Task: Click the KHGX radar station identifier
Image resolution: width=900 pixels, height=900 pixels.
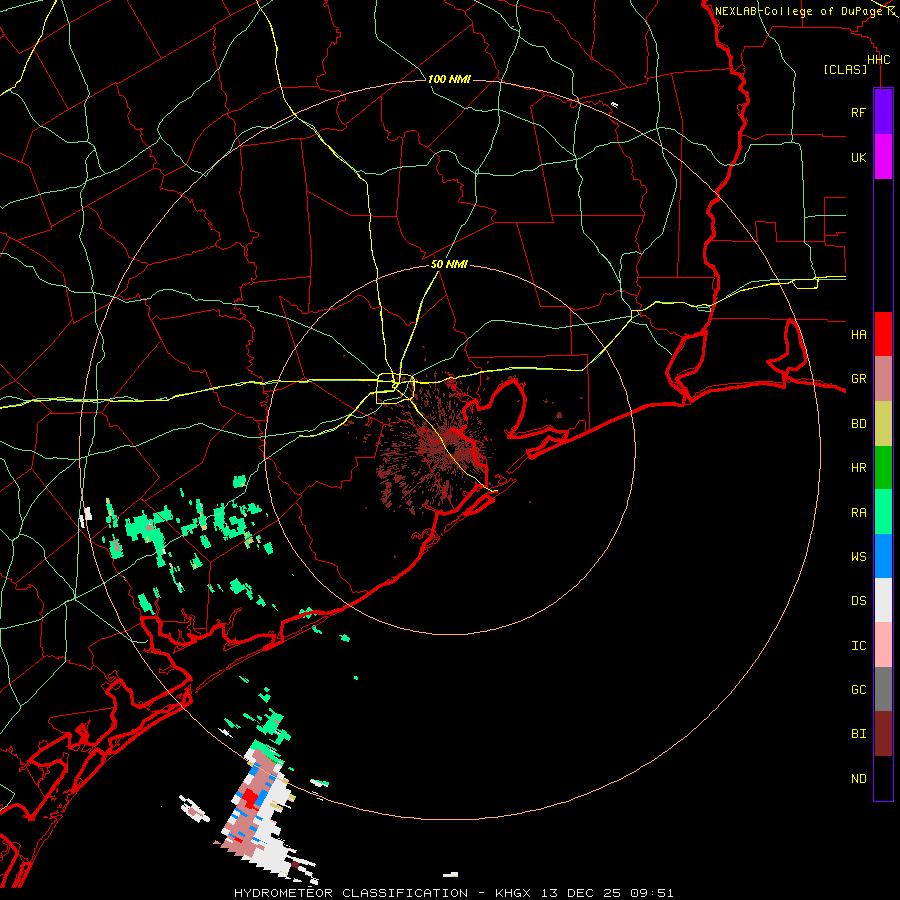Action: click(x=516, y=893)
